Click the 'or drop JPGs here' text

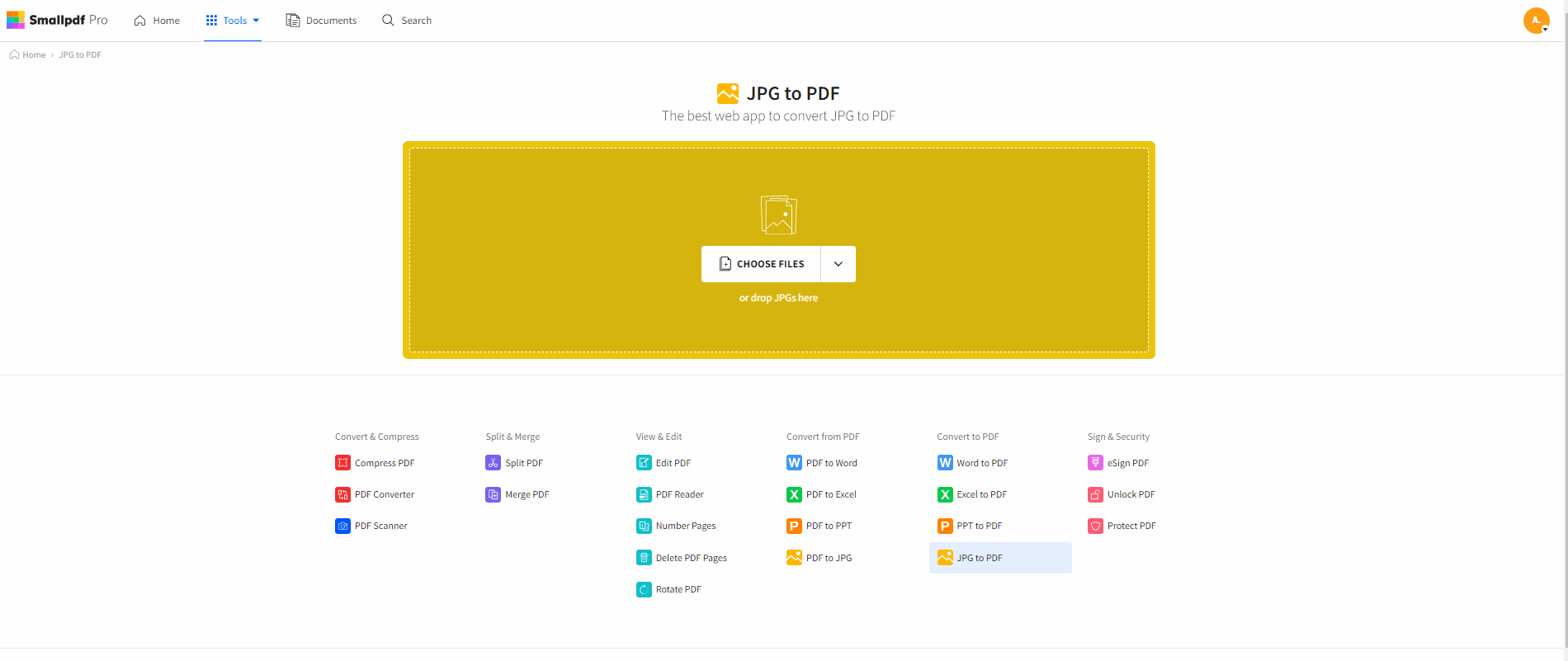pyautogui.click(x=778, y=298)
